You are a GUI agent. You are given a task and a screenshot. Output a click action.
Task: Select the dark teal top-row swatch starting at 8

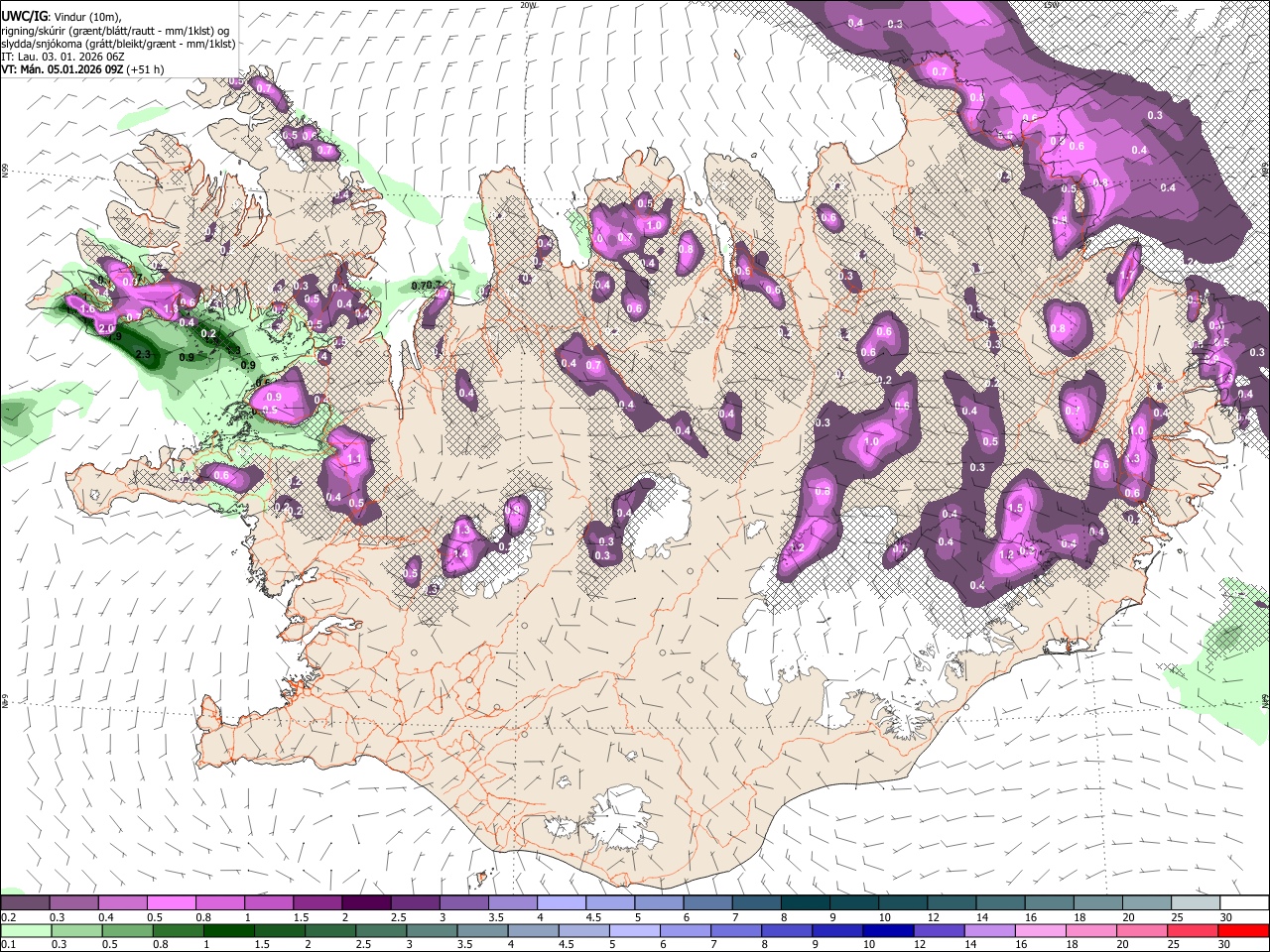click(x=806, y=902)
